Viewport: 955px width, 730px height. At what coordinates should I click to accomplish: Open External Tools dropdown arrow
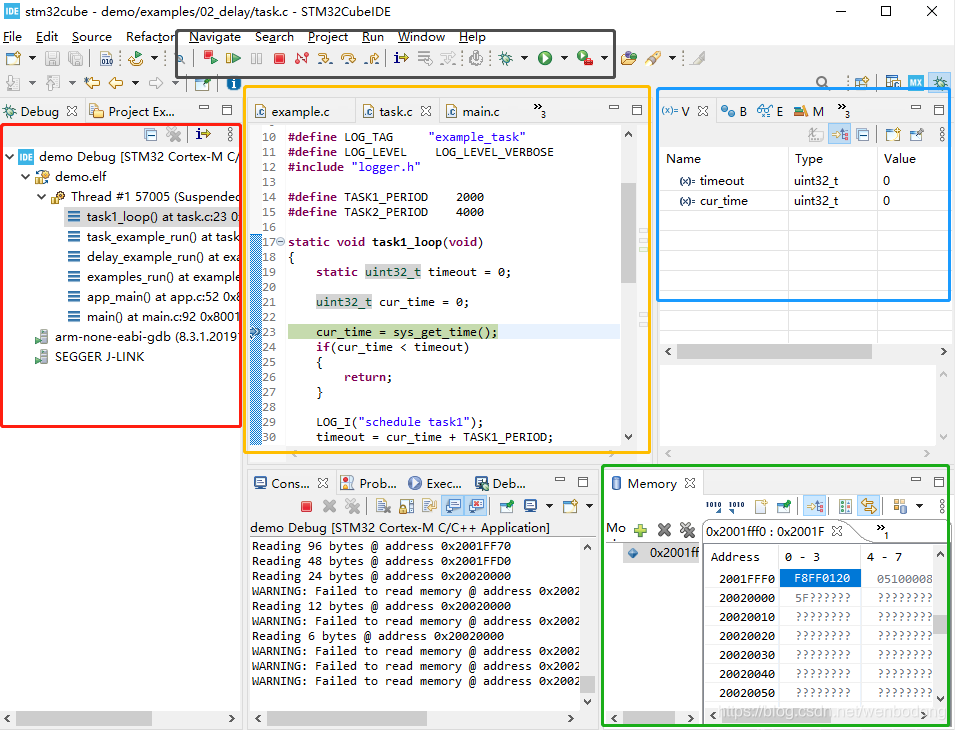coord(604,58)
